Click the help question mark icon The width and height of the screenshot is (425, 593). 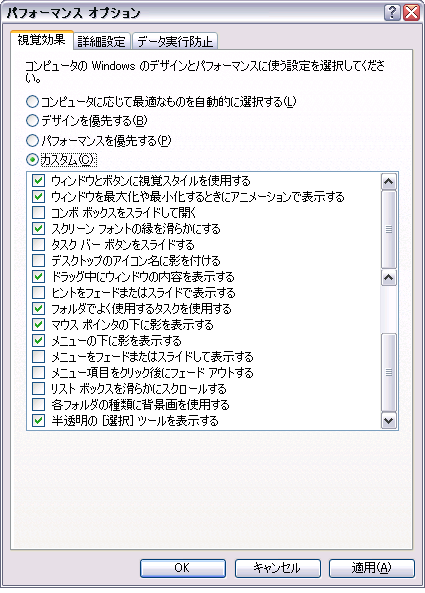pos(392,12)
